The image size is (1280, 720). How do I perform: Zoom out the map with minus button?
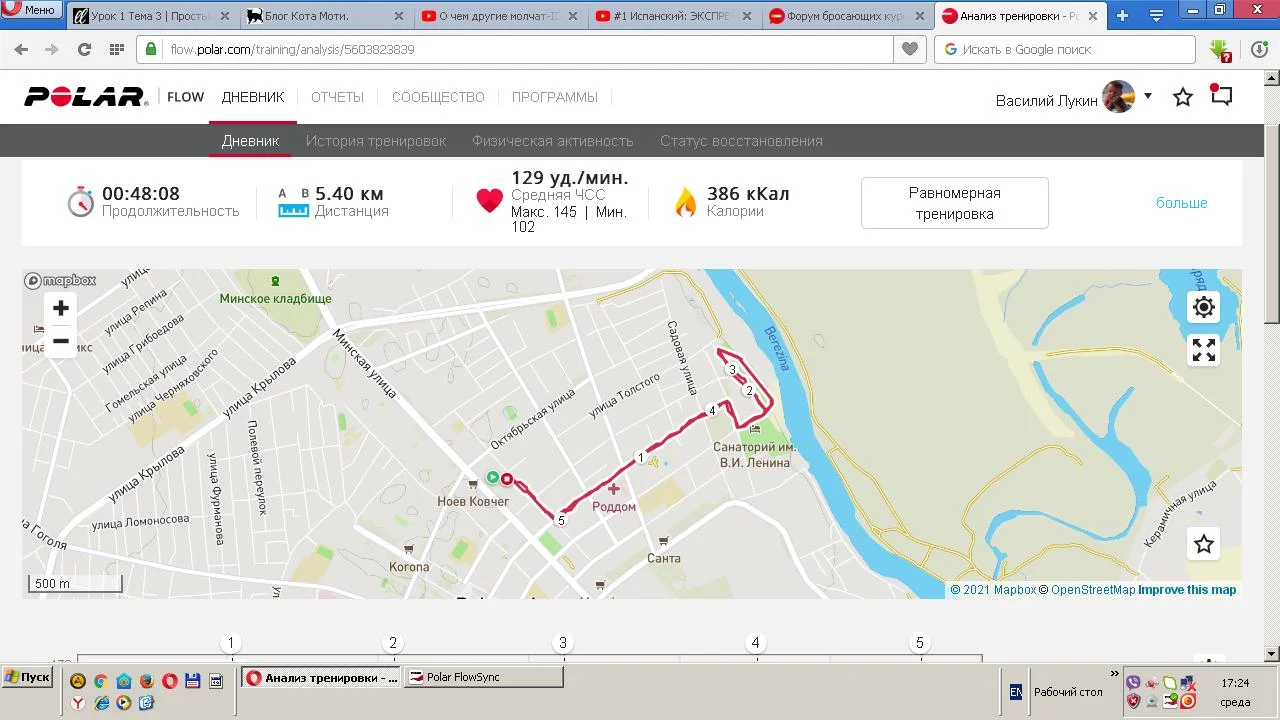(x=60, y=341)
